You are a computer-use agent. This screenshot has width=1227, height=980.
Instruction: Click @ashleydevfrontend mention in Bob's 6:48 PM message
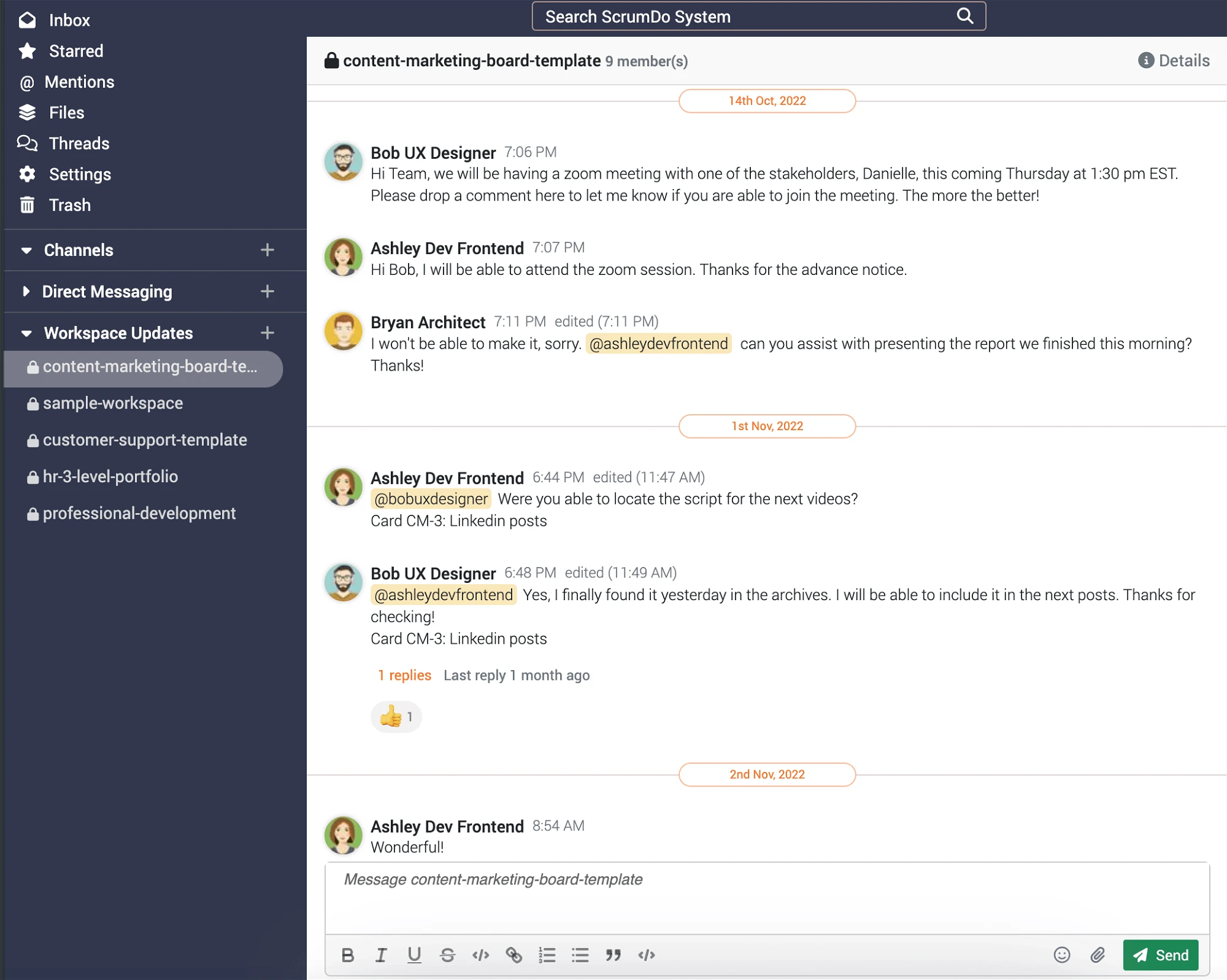click(x=444, y=595)
